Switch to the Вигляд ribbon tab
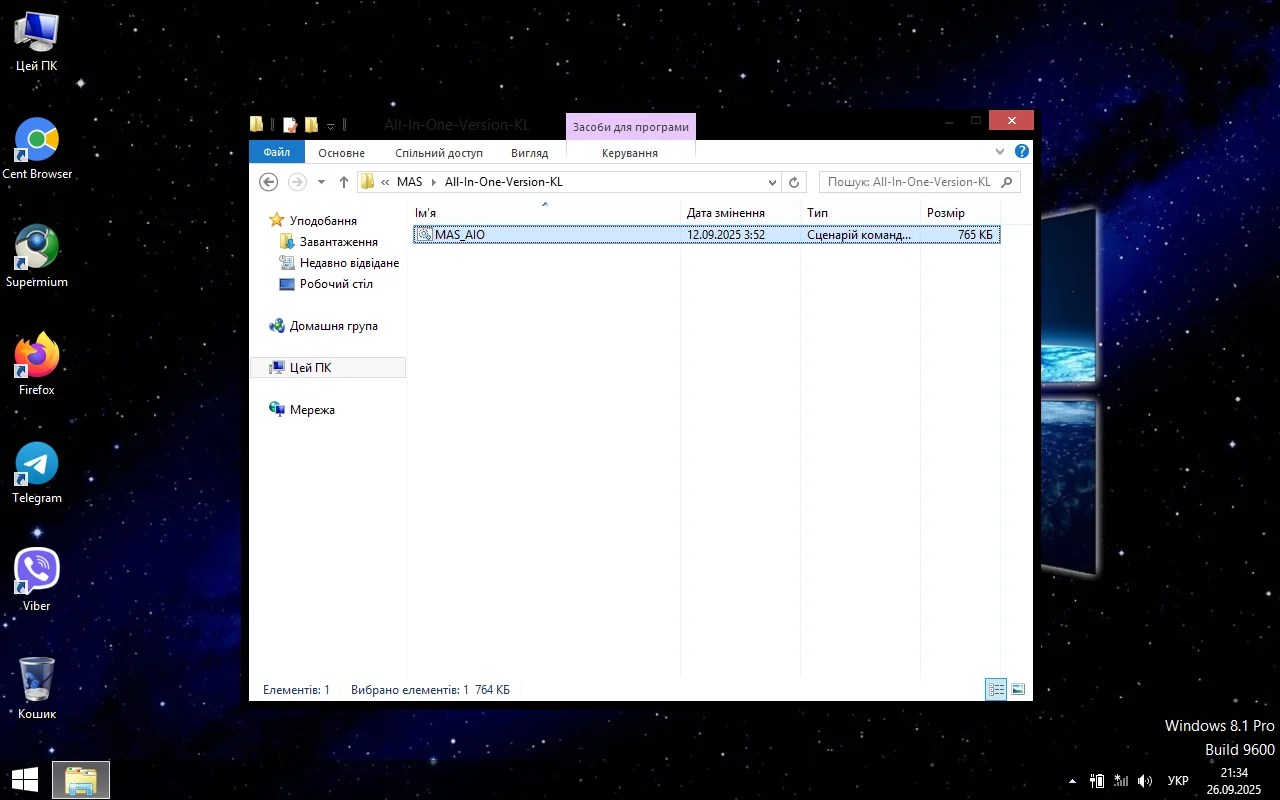1280x800 pixels. [529, 153]
